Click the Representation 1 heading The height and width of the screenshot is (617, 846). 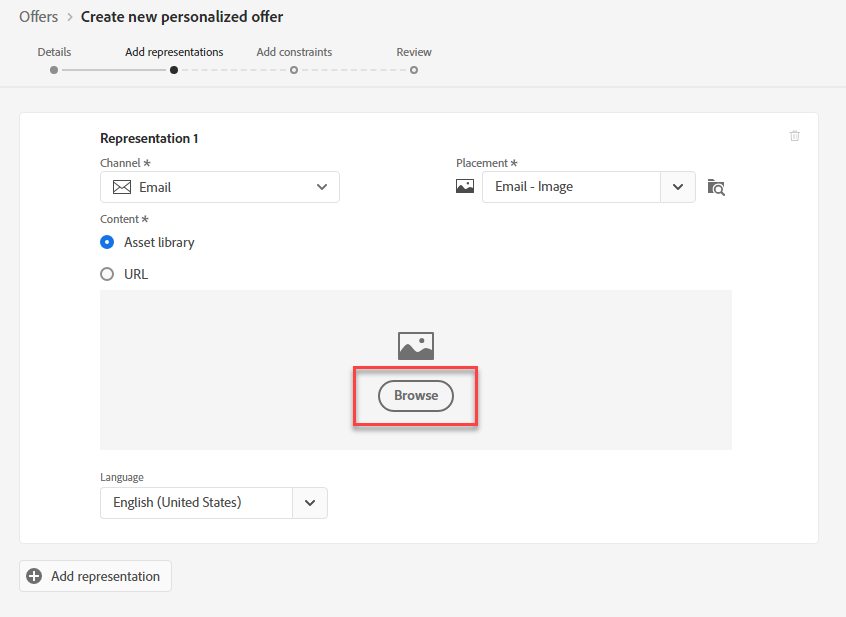[149, 139]
